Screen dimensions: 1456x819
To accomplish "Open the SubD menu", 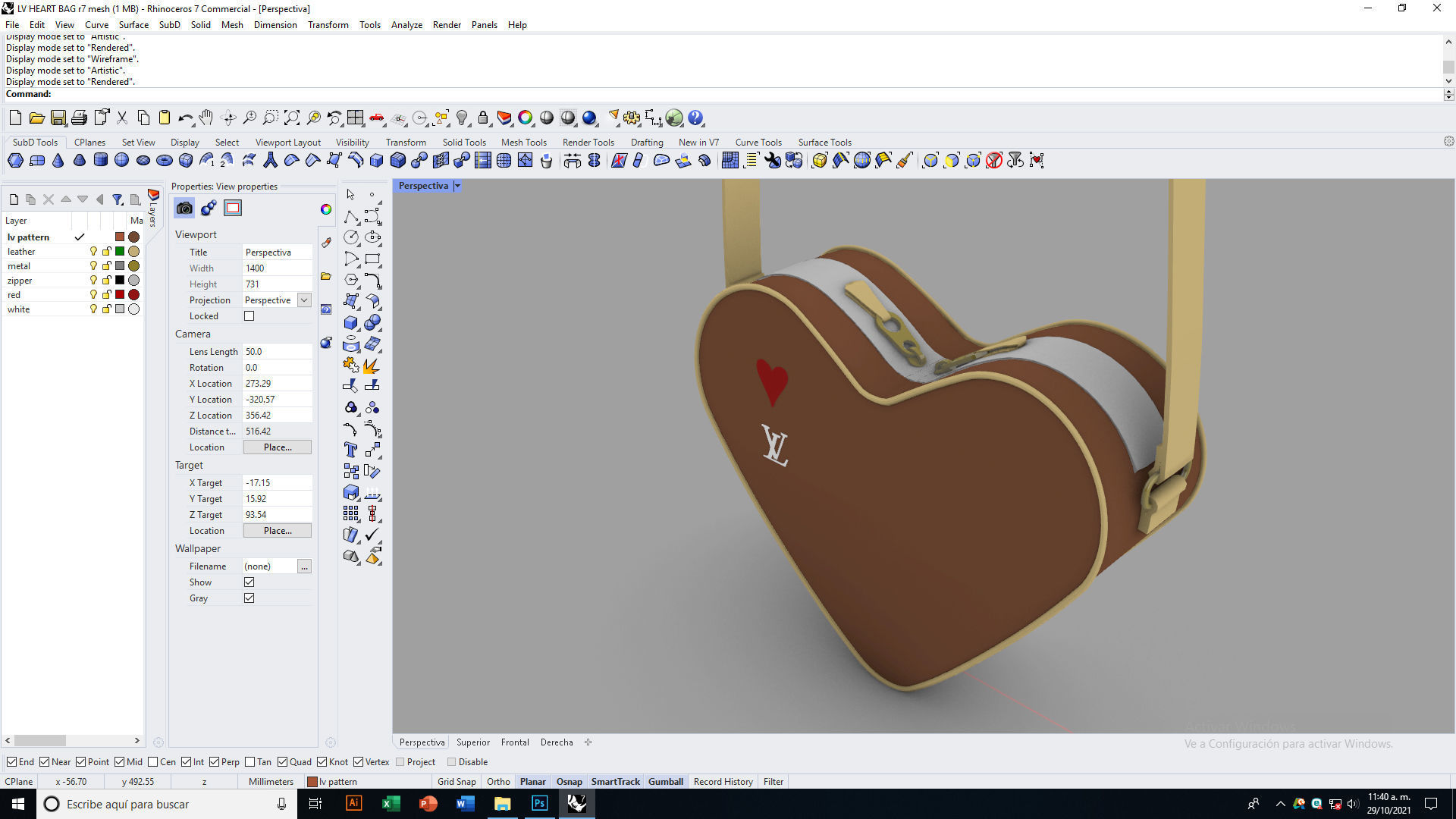I will (x=169, y=25).
